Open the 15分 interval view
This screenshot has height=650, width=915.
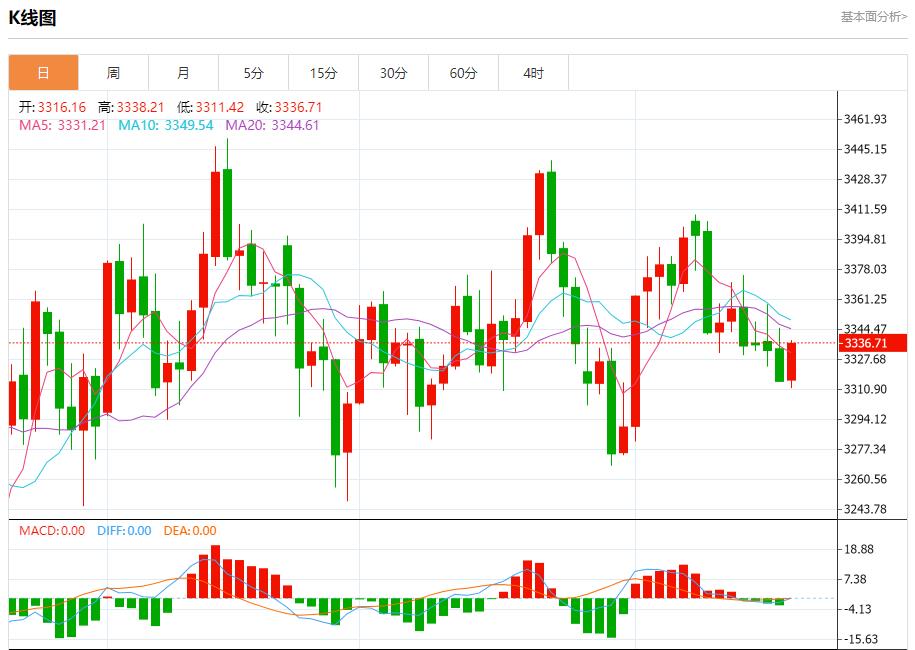coord(322,72)
